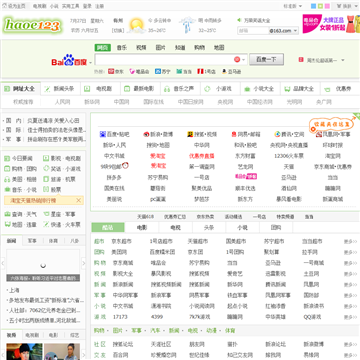Show the next news slide with the right arrow
The height and width of the screenshot is (360, 360).
[x=83, y=264]
